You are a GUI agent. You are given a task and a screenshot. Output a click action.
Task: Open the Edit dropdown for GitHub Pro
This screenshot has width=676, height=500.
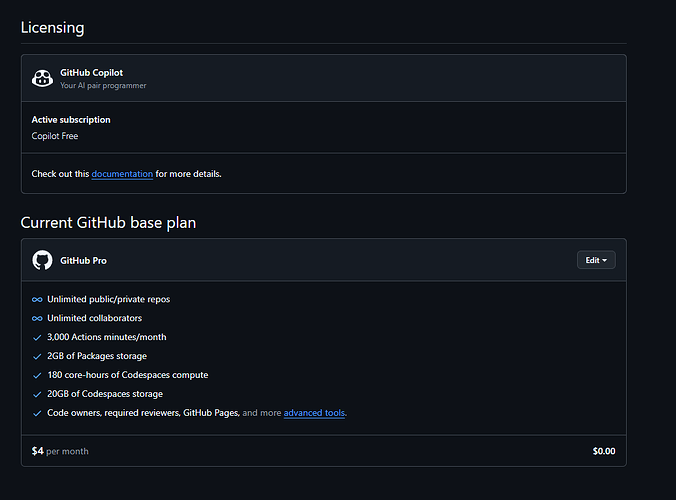point(596,260)
